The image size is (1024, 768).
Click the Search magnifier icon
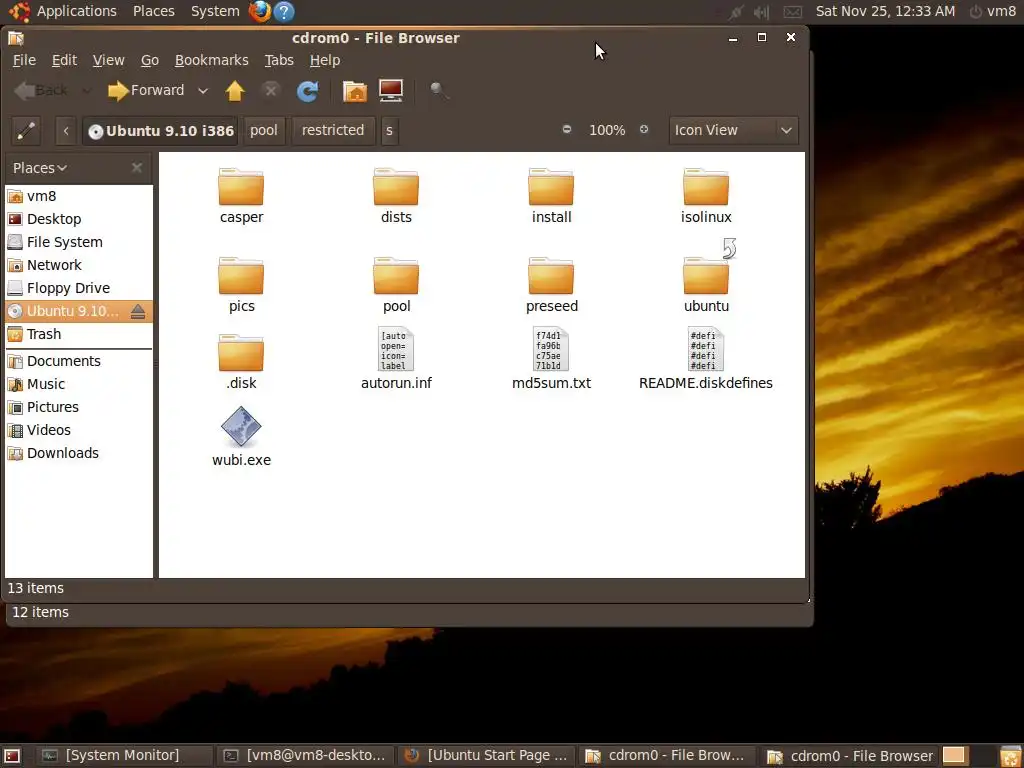click(439, 91)
